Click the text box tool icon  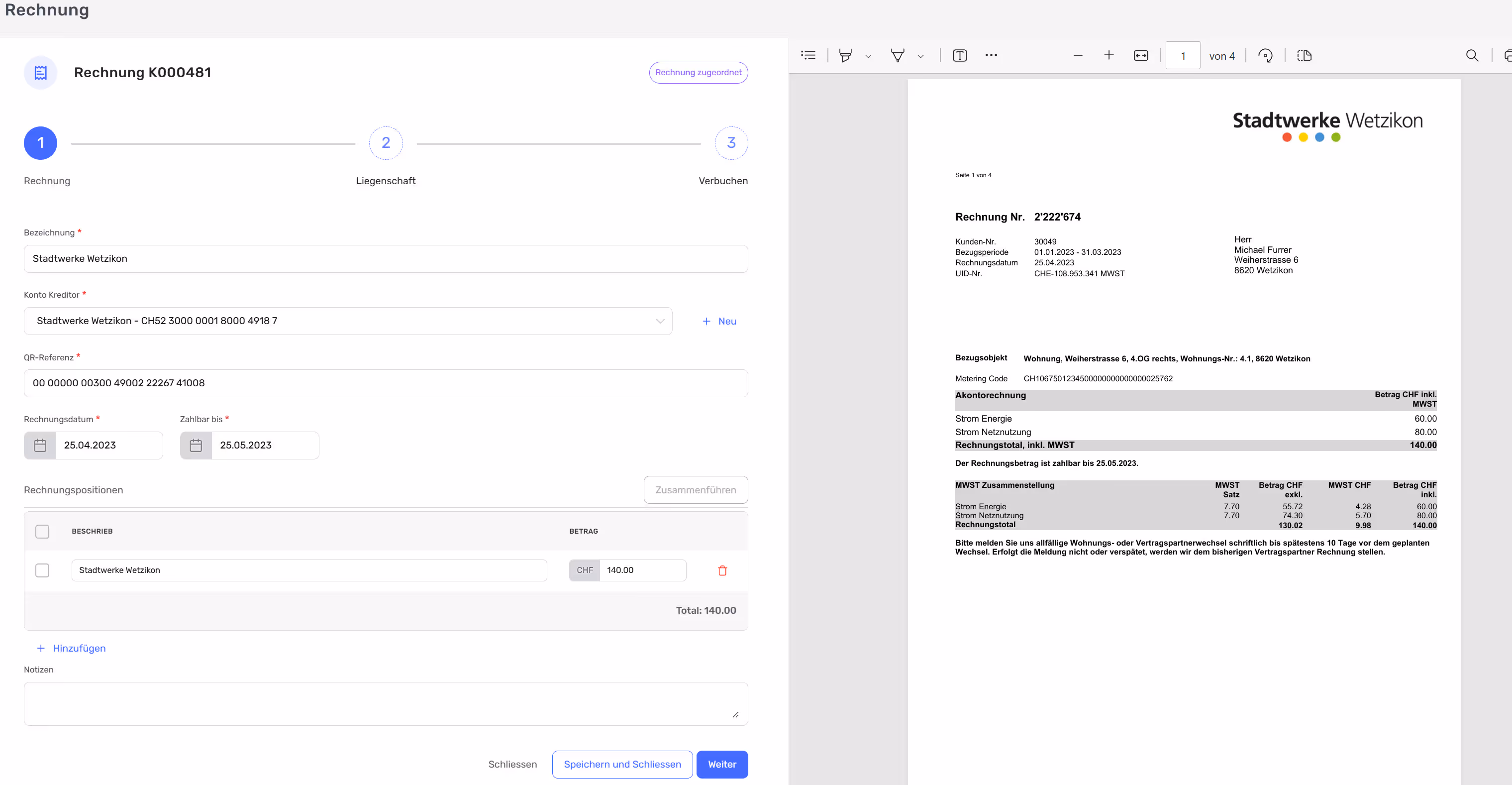[960, 55]
